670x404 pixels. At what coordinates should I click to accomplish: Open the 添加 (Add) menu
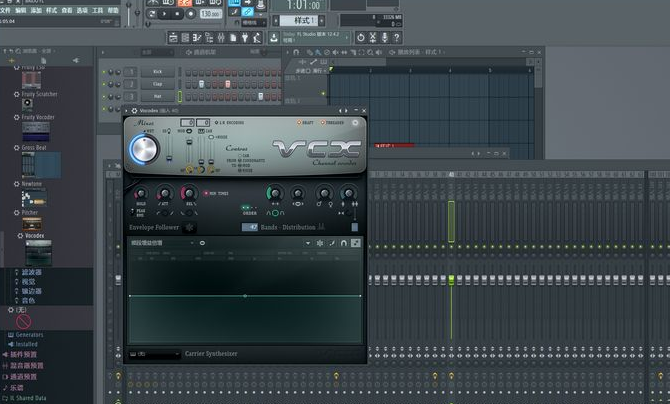pos(36,10)
